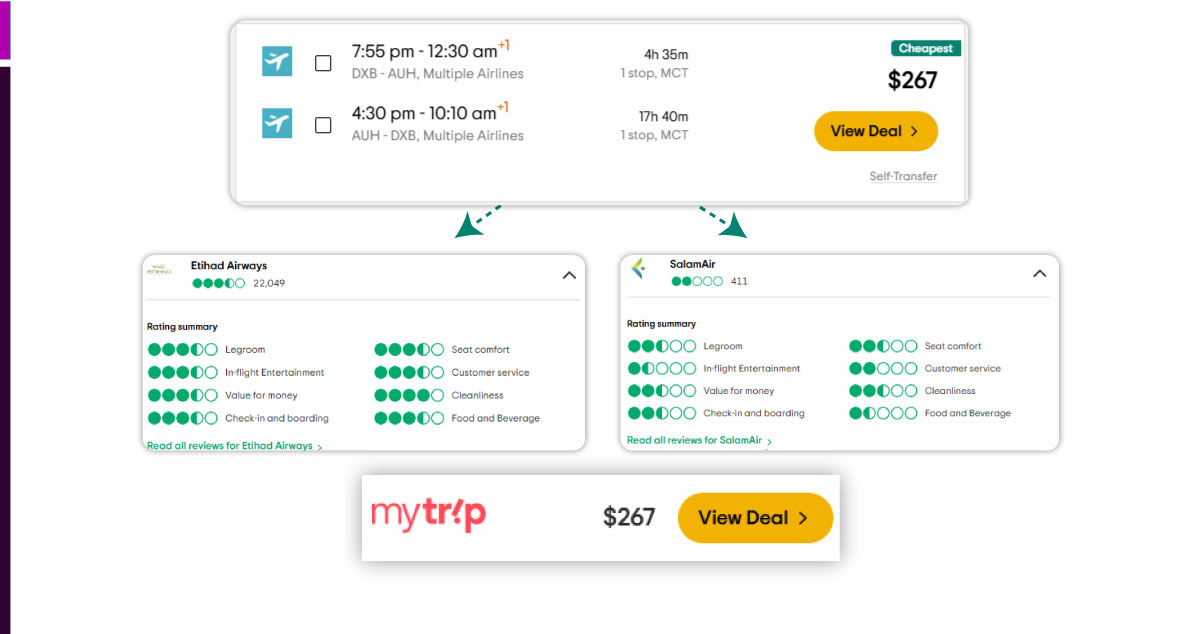
Task: Select the checkbox for the AUH-DXB return flight
Action: tap(323, 125)
